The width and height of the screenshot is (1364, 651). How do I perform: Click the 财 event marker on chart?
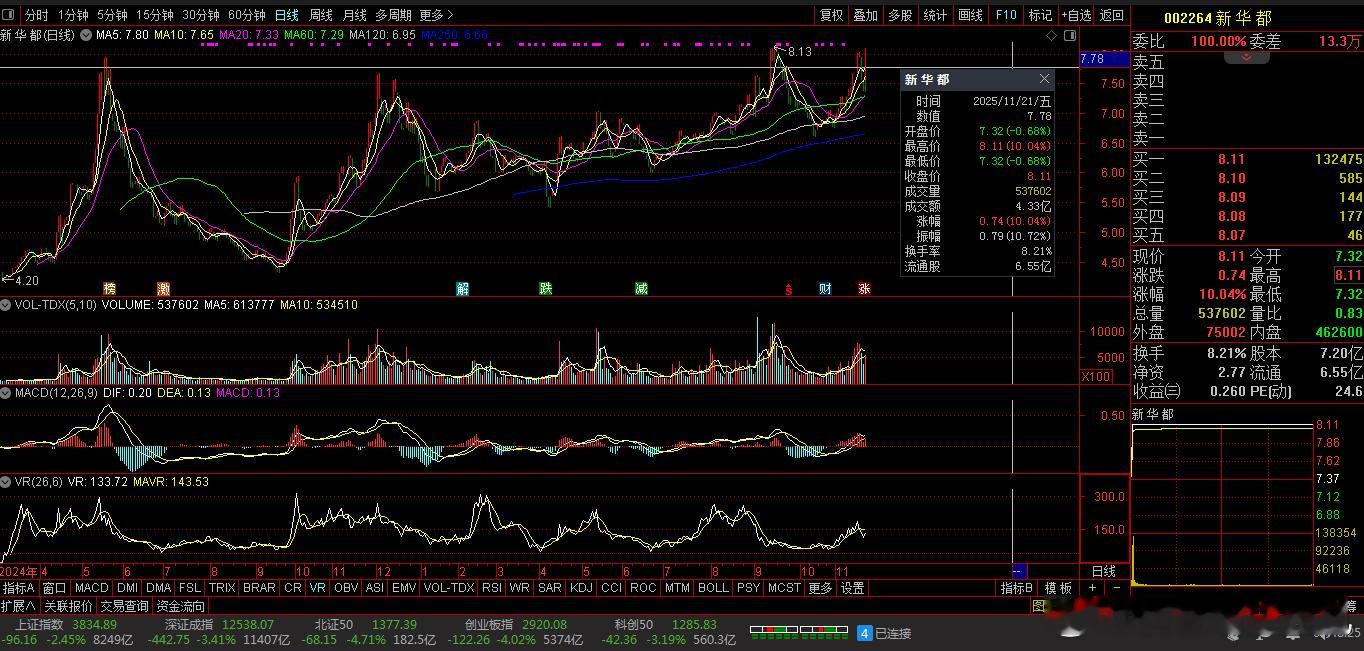click(825, 289)
